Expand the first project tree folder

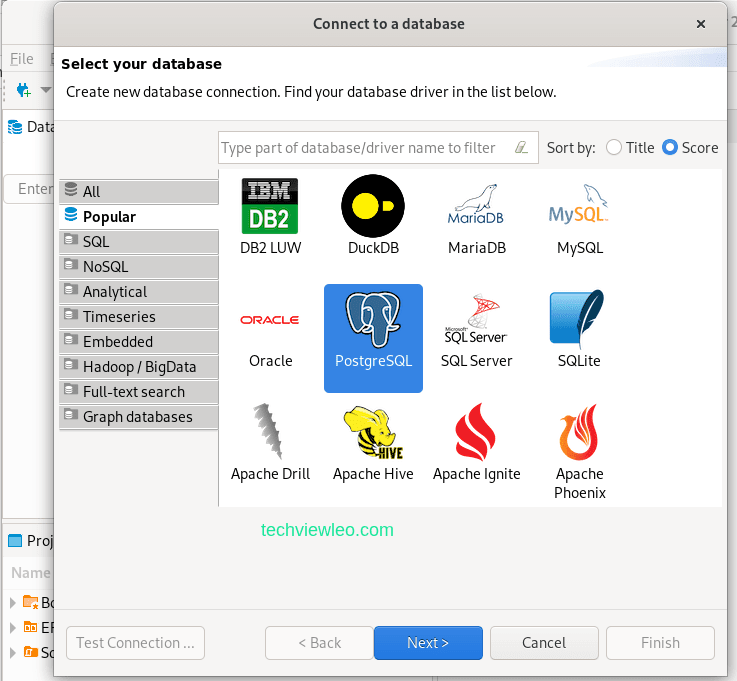click(13, 603)
